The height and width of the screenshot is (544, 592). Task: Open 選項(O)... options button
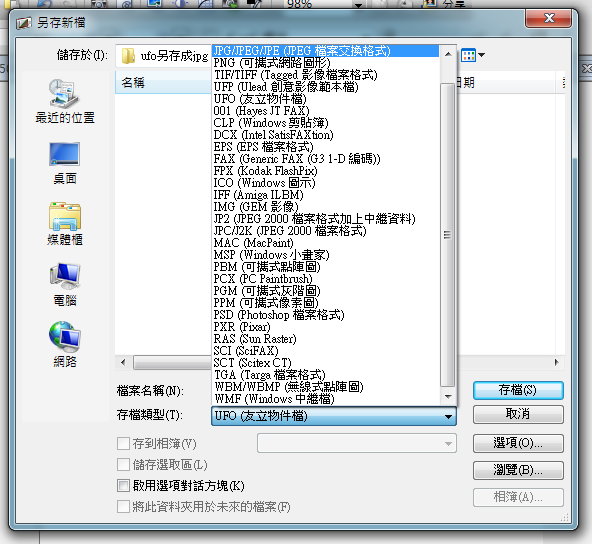click(x=518, y=443)
